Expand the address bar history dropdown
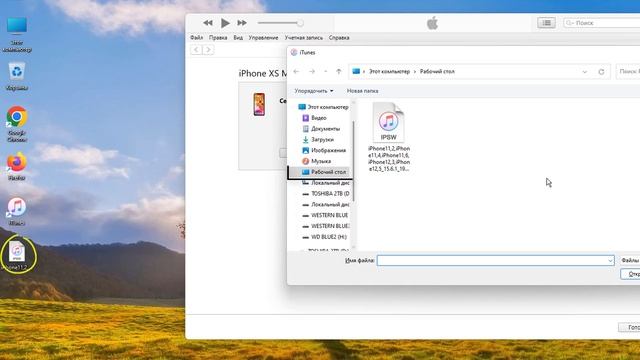 coord(584,72)
